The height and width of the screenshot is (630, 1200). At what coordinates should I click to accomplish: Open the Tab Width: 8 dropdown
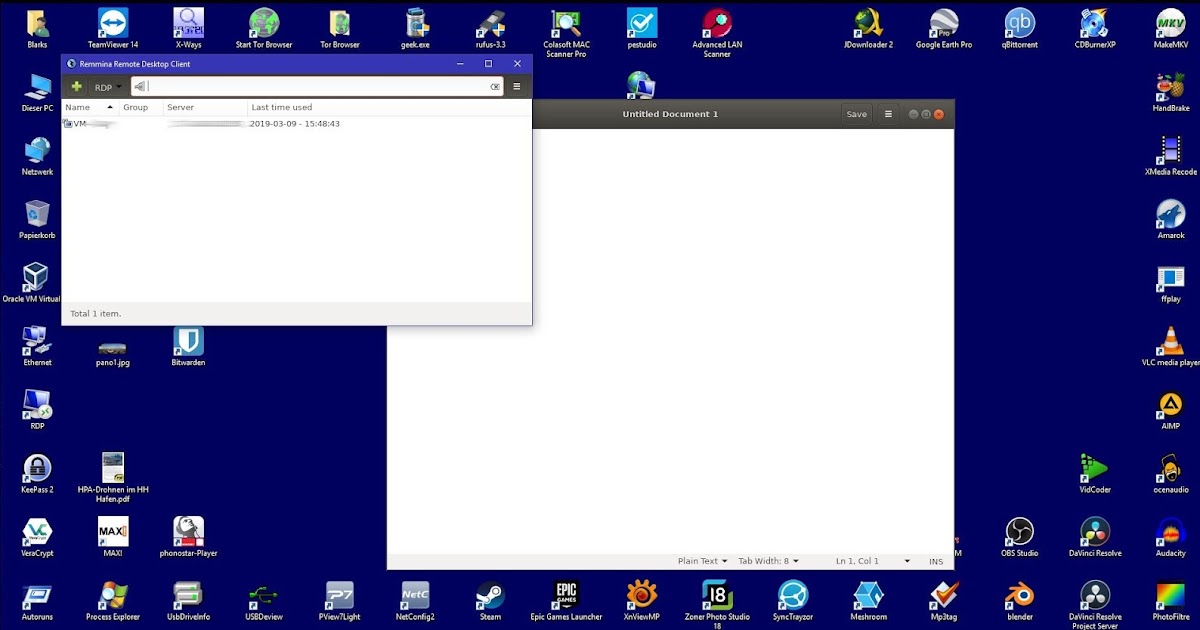coord(768,561)
